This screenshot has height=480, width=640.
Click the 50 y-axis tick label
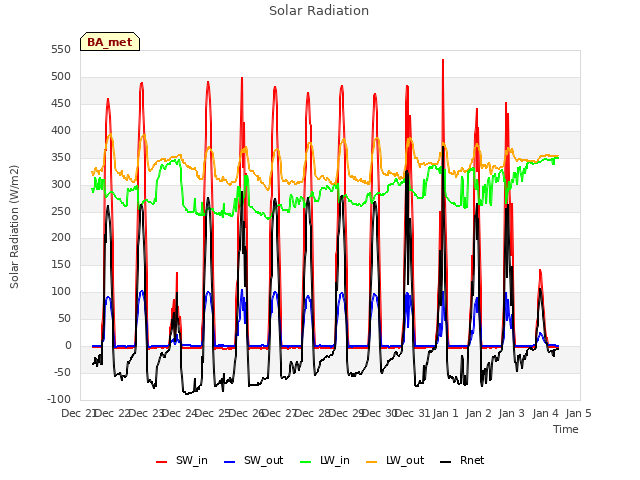[x=64, y=318]
